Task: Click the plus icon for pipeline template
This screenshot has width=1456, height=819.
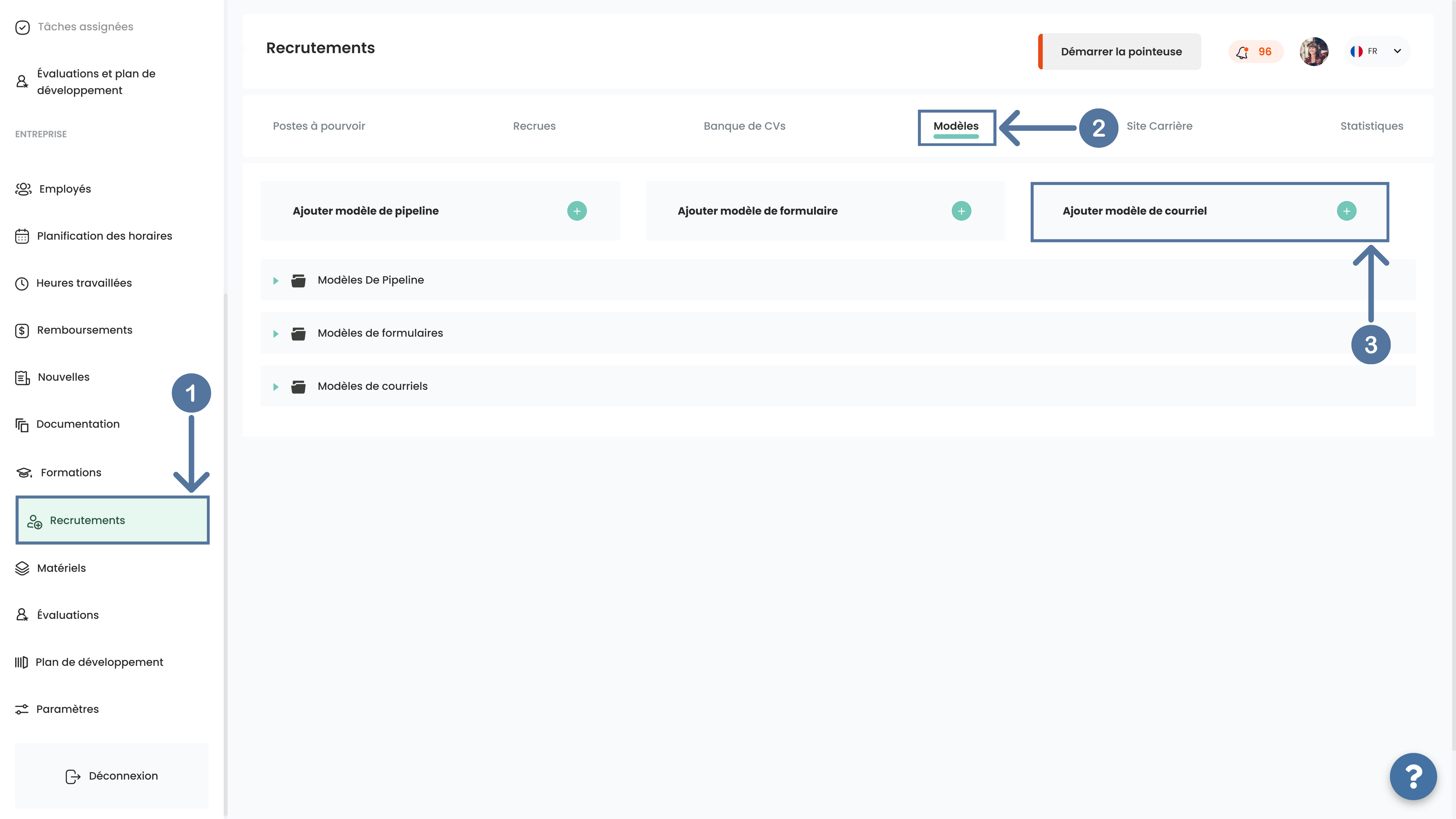Action: click(x=577, y=211)
